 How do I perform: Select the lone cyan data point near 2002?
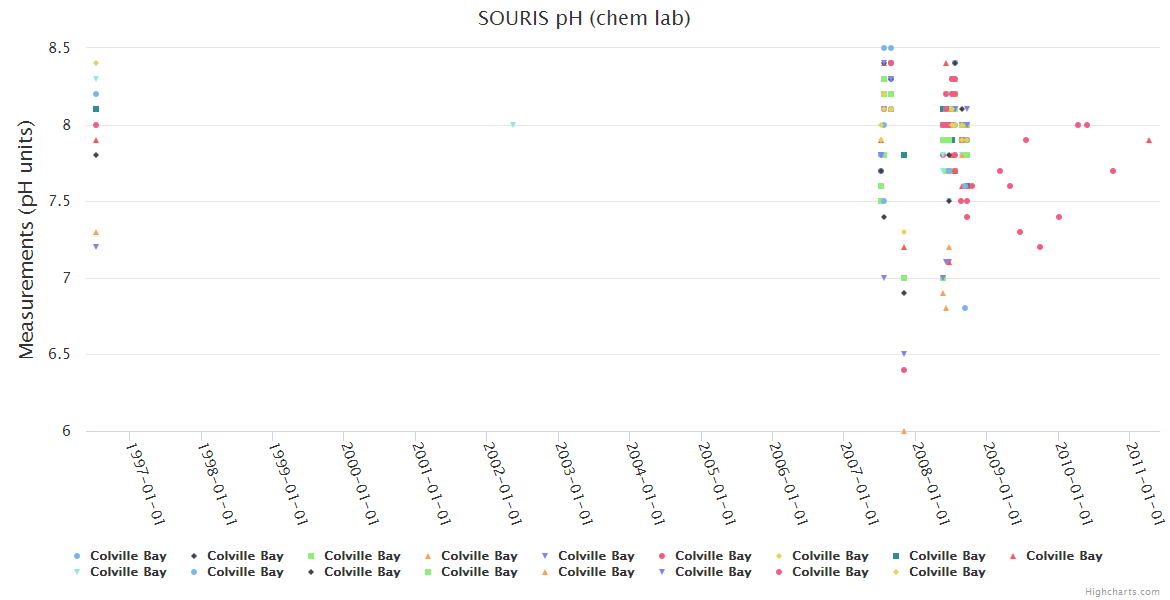point(513,125)
